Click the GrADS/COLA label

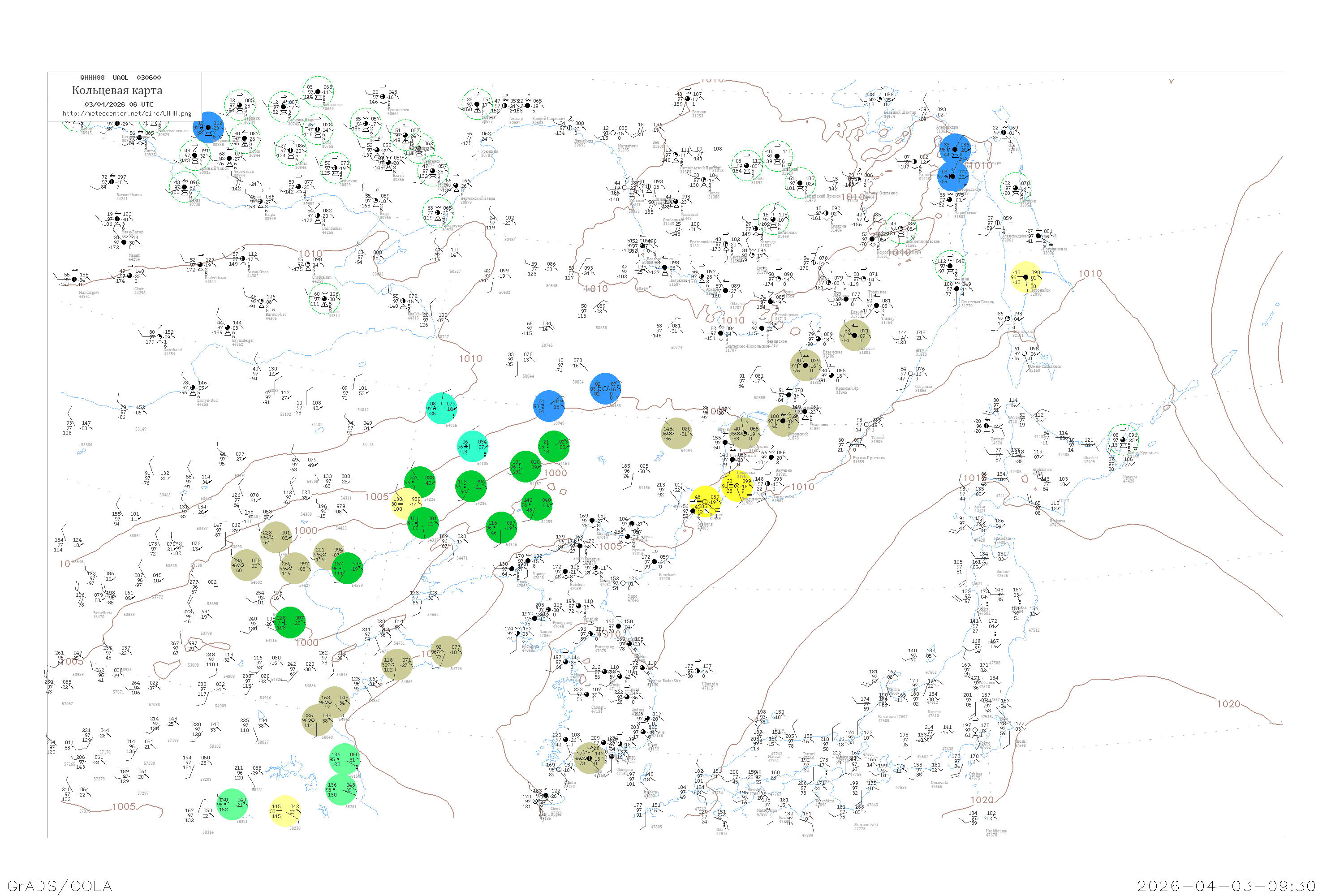click(x=60, y=886)
